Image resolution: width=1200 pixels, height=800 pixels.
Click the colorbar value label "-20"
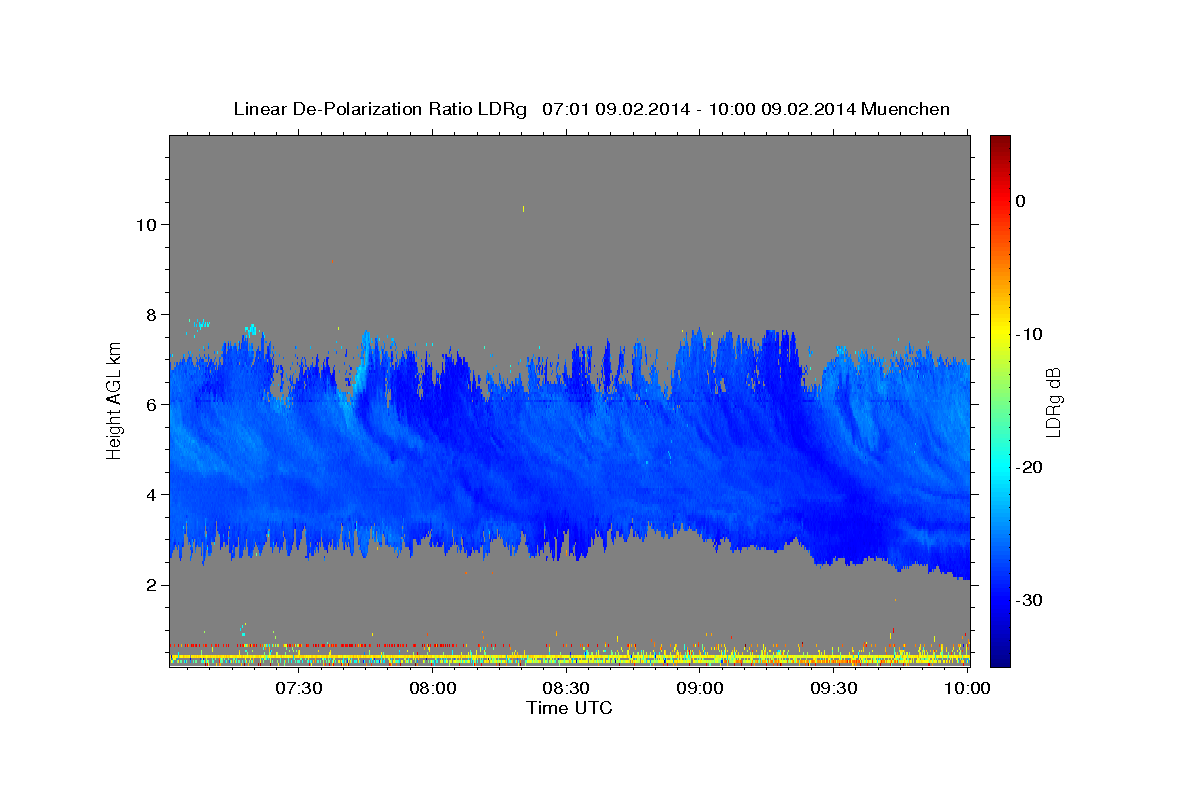tap(1030, 467)
